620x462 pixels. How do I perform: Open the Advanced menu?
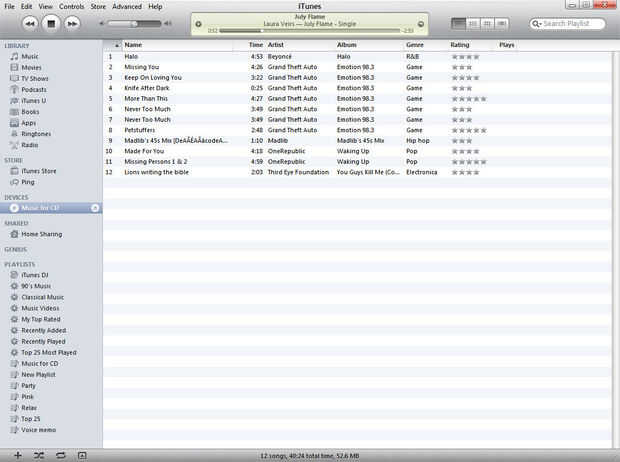tap(127, 6)
